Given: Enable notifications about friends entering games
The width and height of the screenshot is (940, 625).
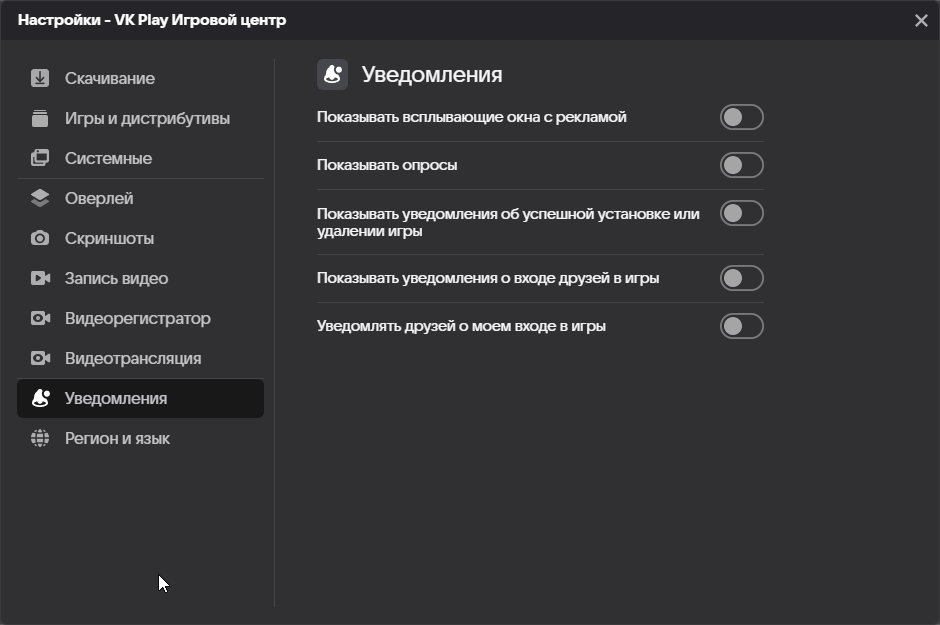Looking at the screenshot, I should (741, 278).
